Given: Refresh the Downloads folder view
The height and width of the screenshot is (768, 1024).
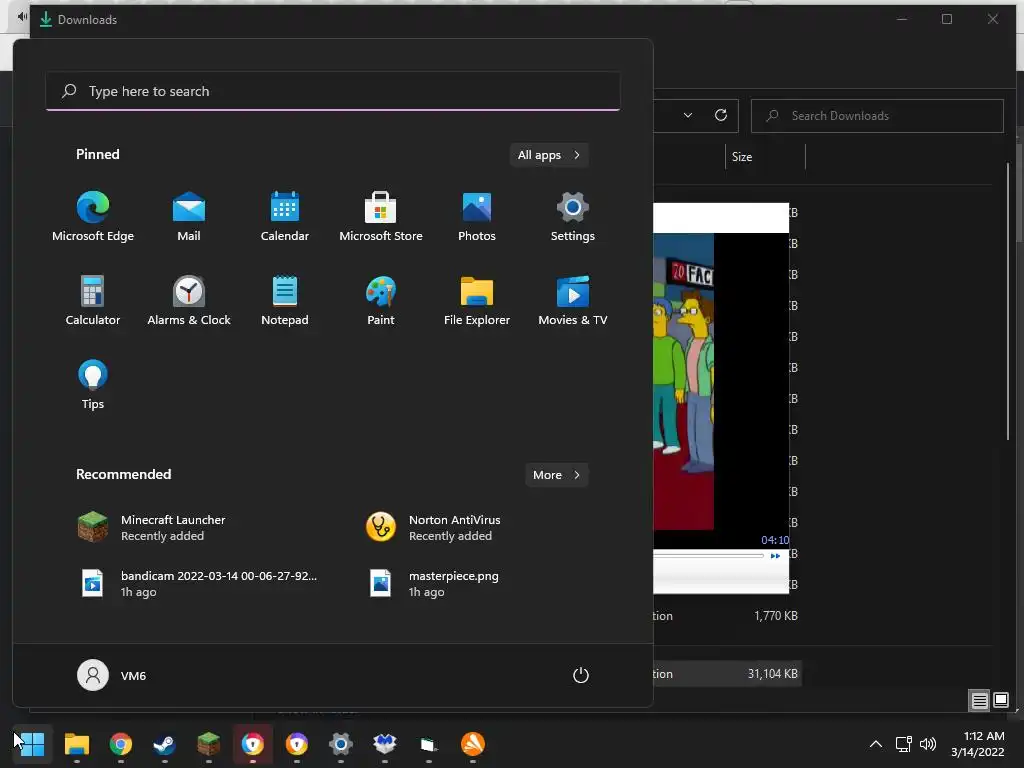Looking at the screenshot, I should point(721,115).
